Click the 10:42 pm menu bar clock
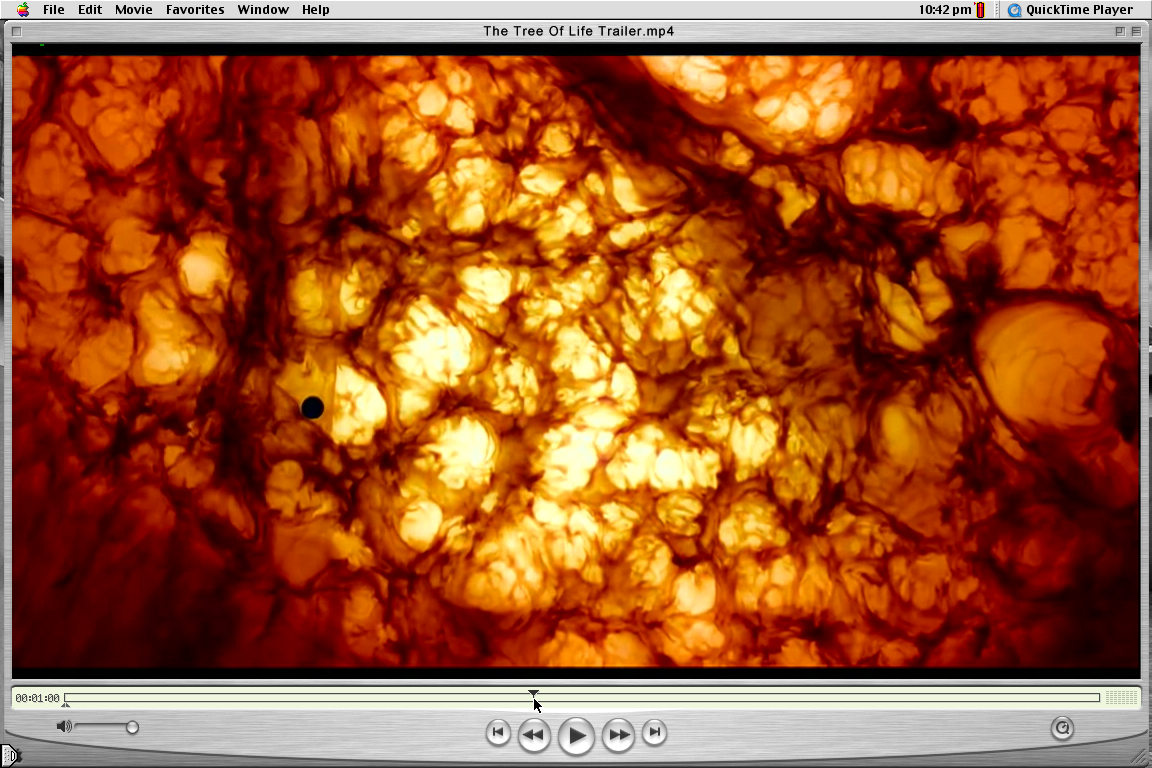The width and height of the screenshot is (1152, 768). [945, 10]
